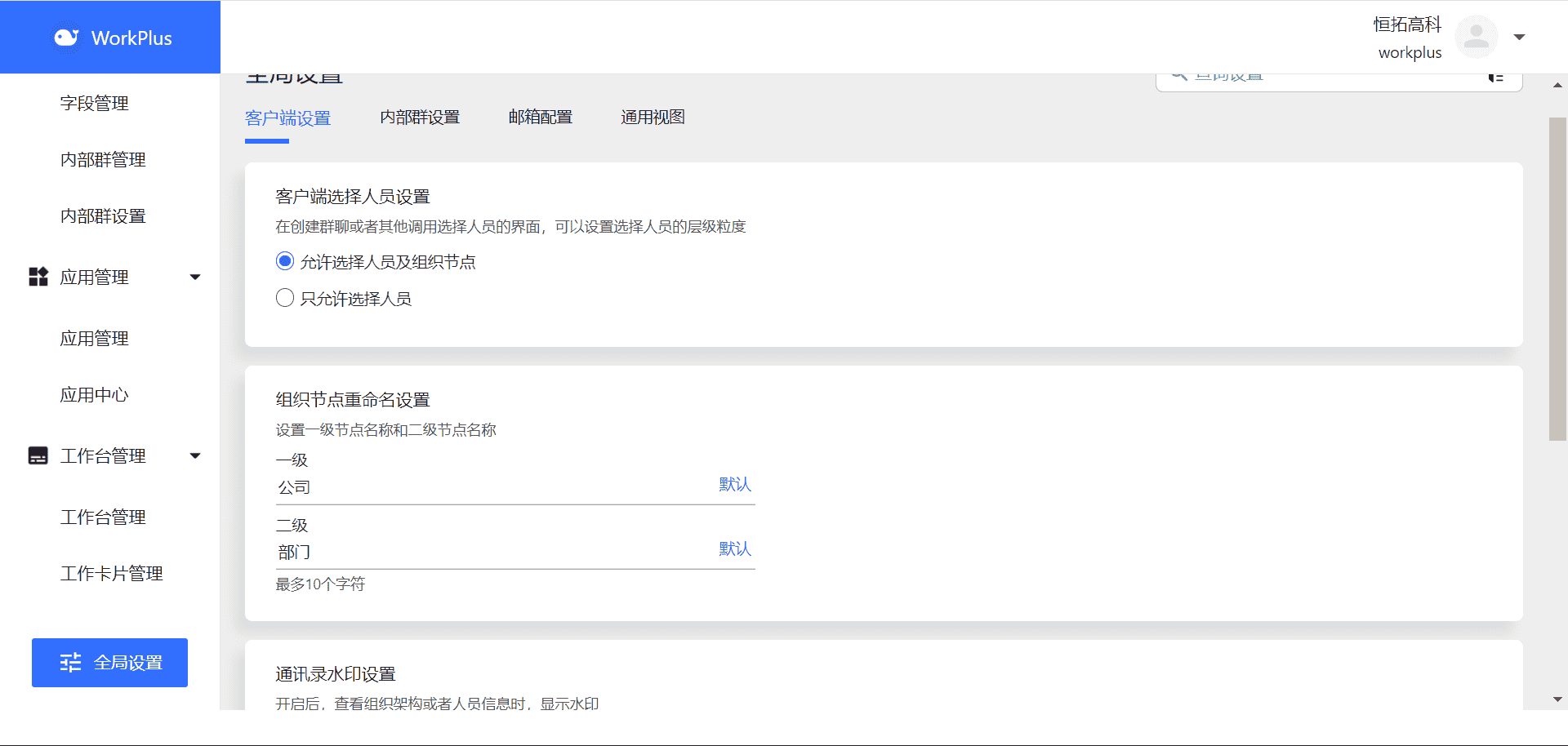The image size is (1568, 746).
Task: Click the 应用管理 section grid icon
Action: 38,277
